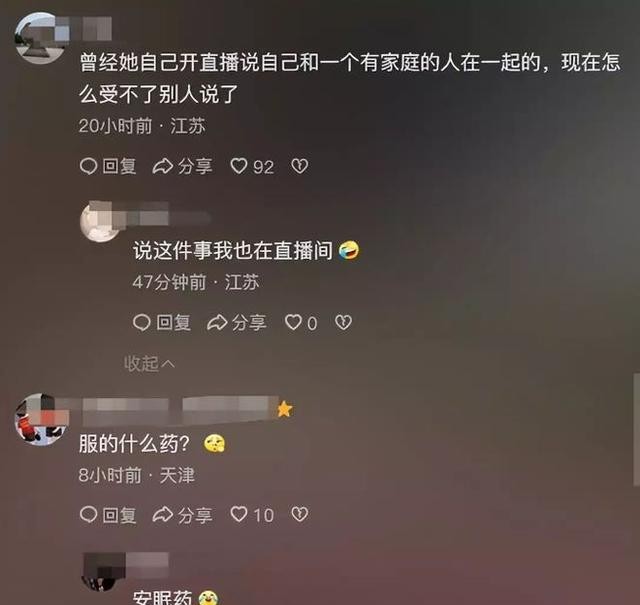Open avatar of the 服的什么药 commenter
Viewport: 640px width, 605px height.
coord(40,419)
